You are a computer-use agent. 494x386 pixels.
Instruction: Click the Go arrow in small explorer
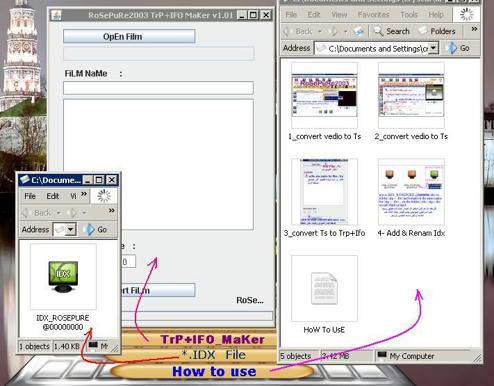click(95, 229)
